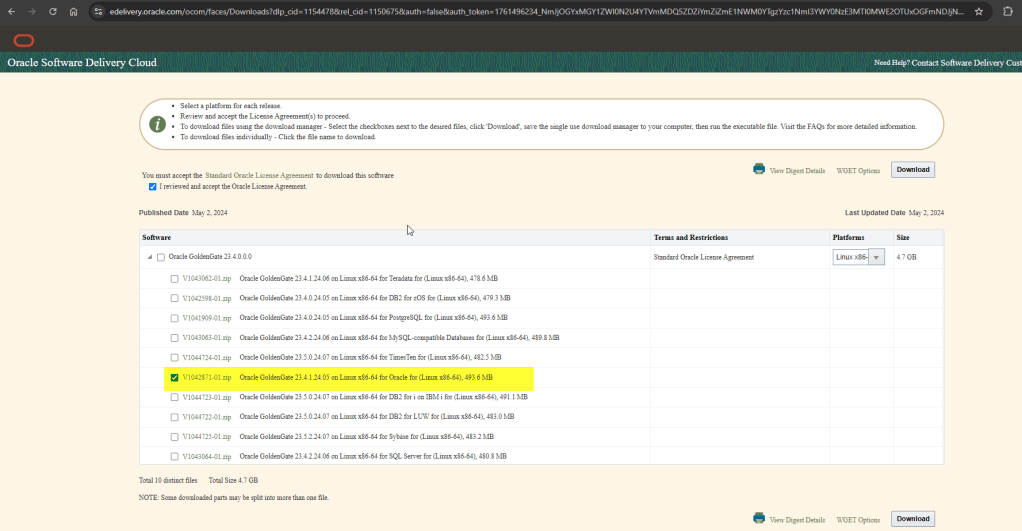Download the V1041909-01.zip PostgreSQL file link

click(207, 318)
